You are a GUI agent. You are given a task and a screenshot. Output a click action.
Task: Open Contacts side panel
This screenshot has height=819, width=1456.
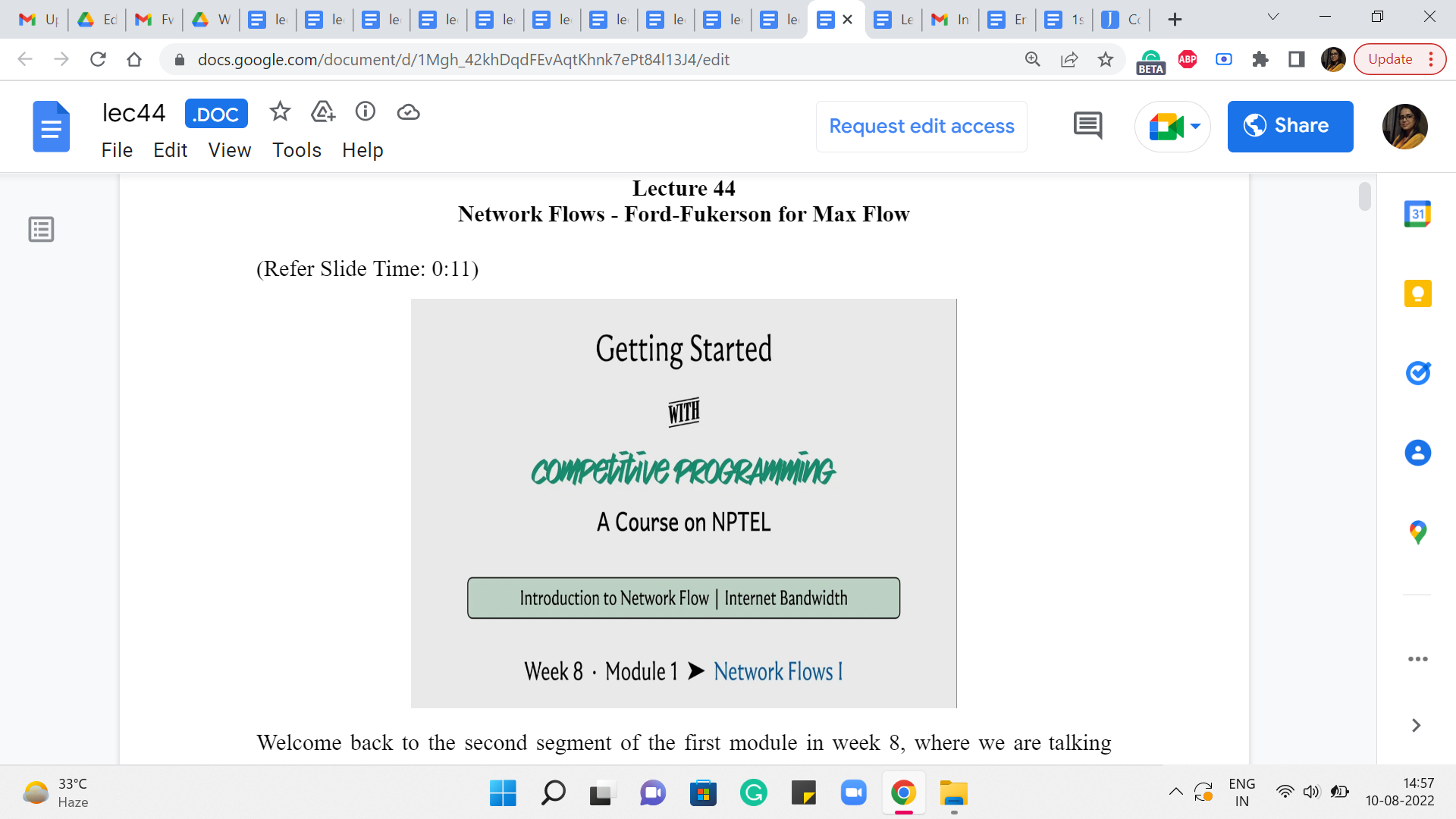1417,453
